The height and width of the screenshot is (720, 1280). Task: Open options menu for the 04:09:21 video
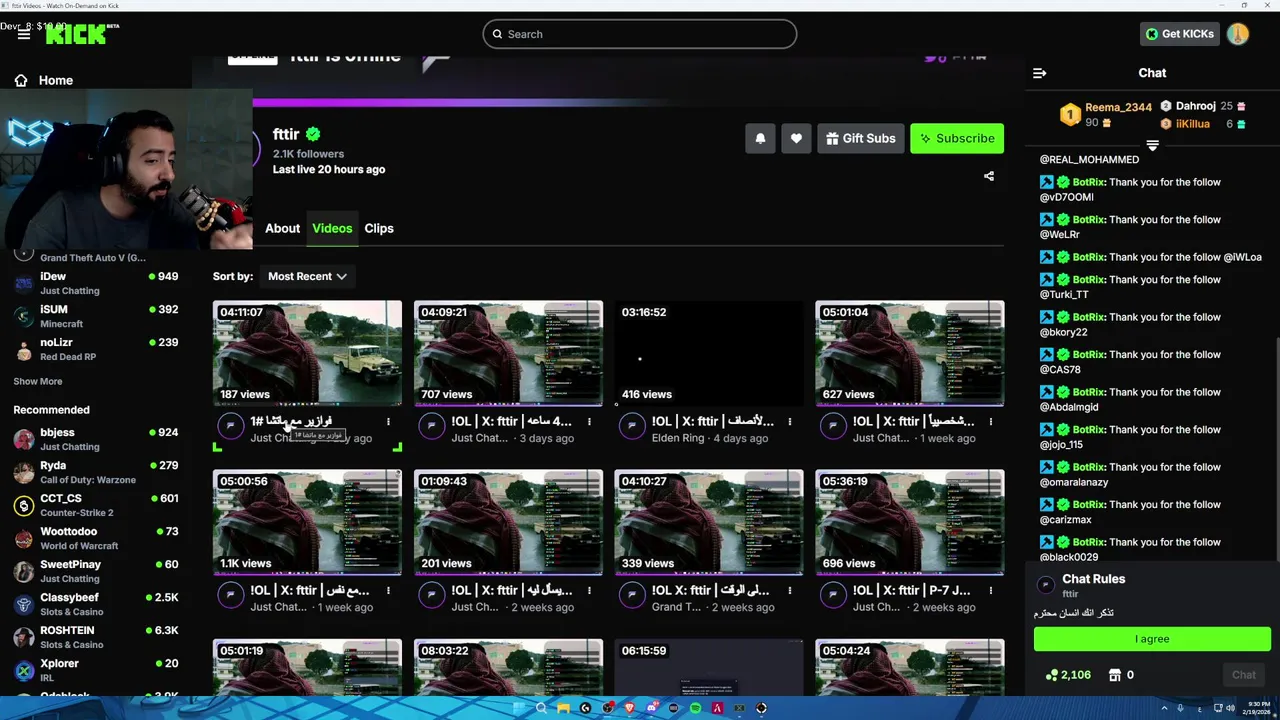pos(589,422)
